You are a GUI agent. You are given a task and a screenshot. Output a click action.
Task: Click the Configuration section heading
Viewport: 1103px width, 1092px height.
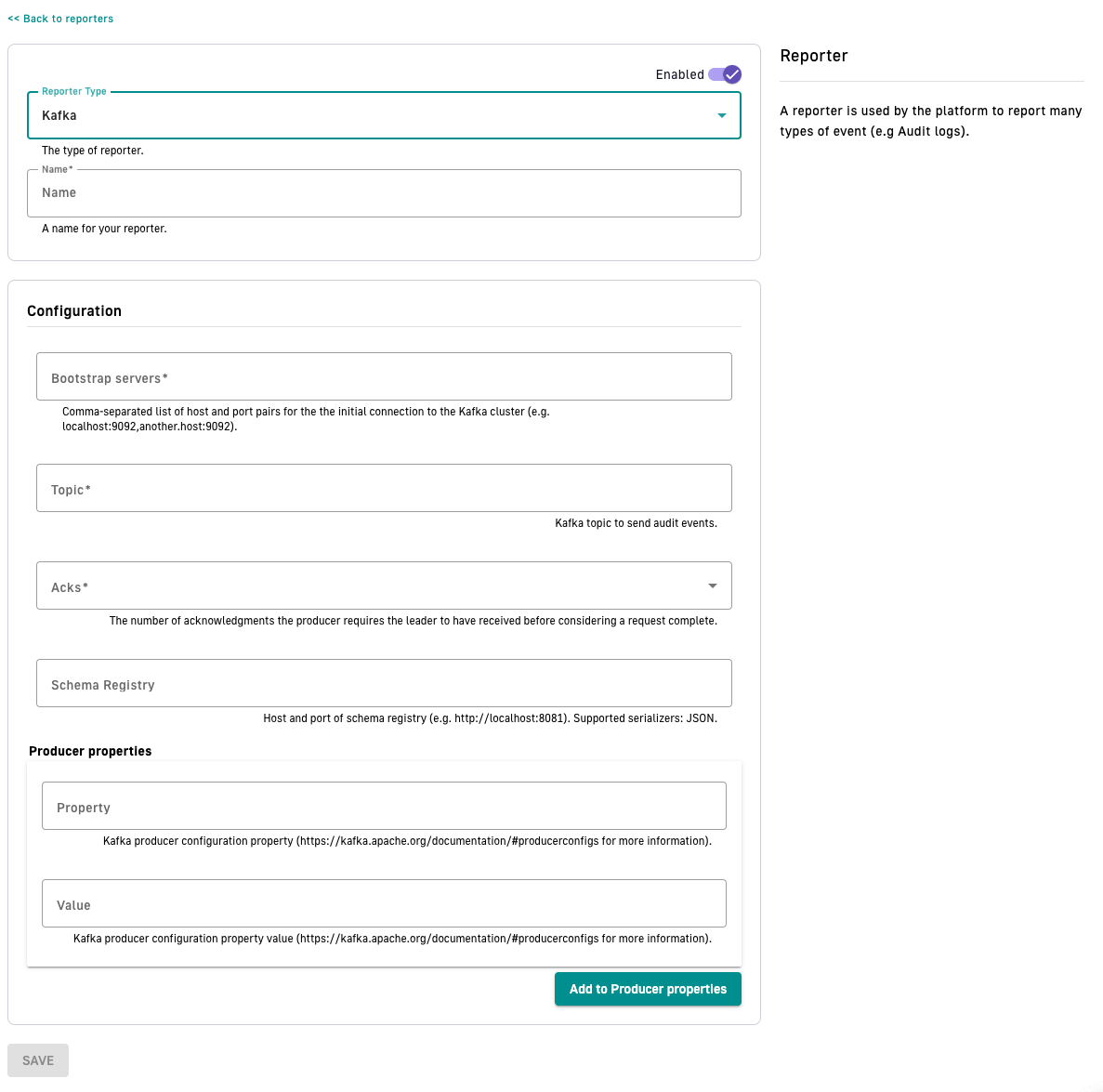click(74, 311)
